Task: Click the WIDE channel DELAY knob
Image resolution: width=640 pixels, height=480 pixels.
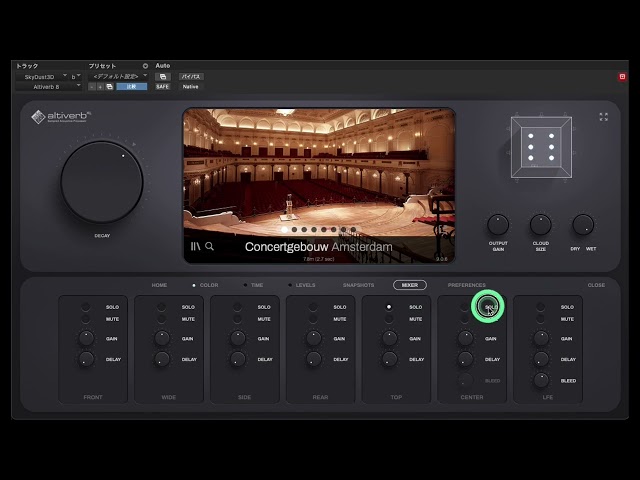Action: [162, 359]
